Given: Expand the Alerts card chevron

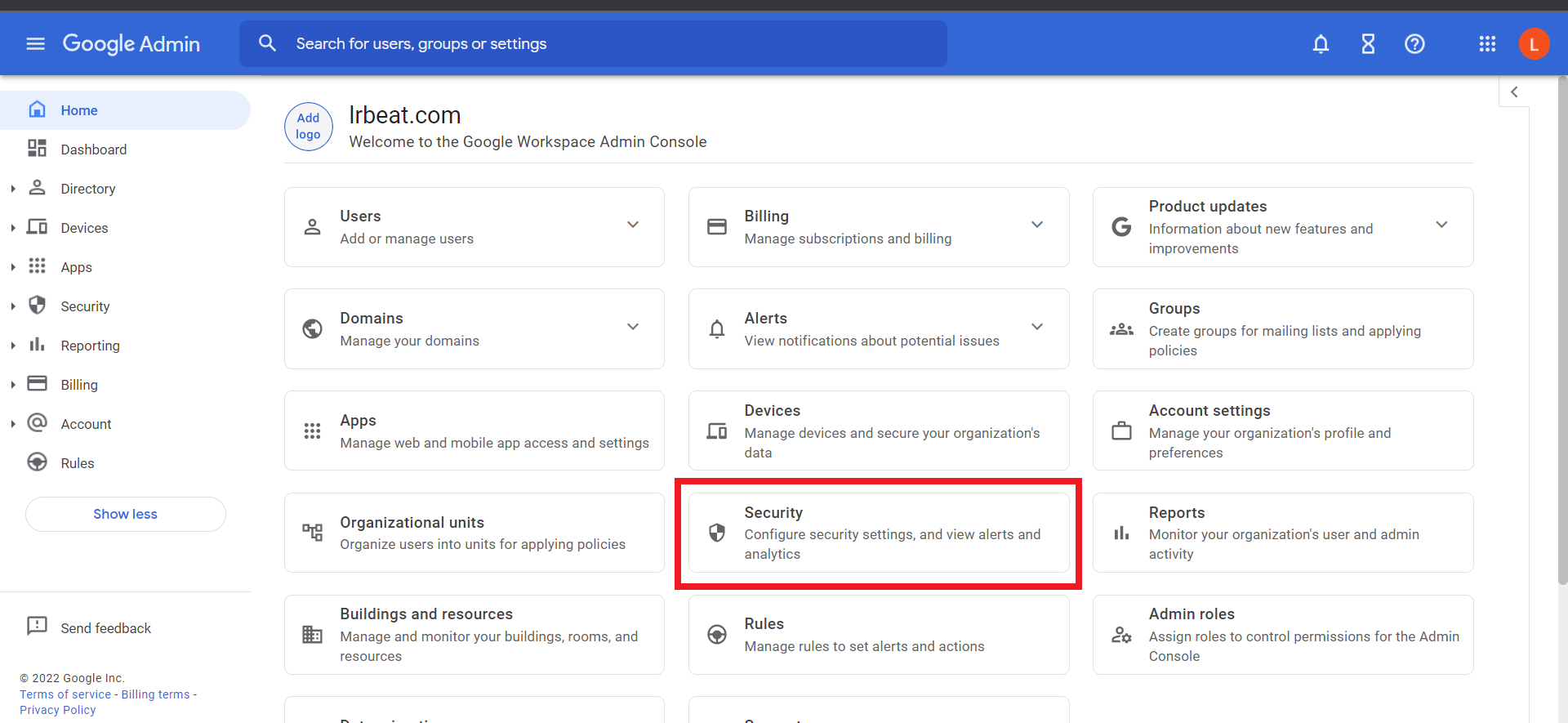Looking at the screenshot, I should 1037,327.
